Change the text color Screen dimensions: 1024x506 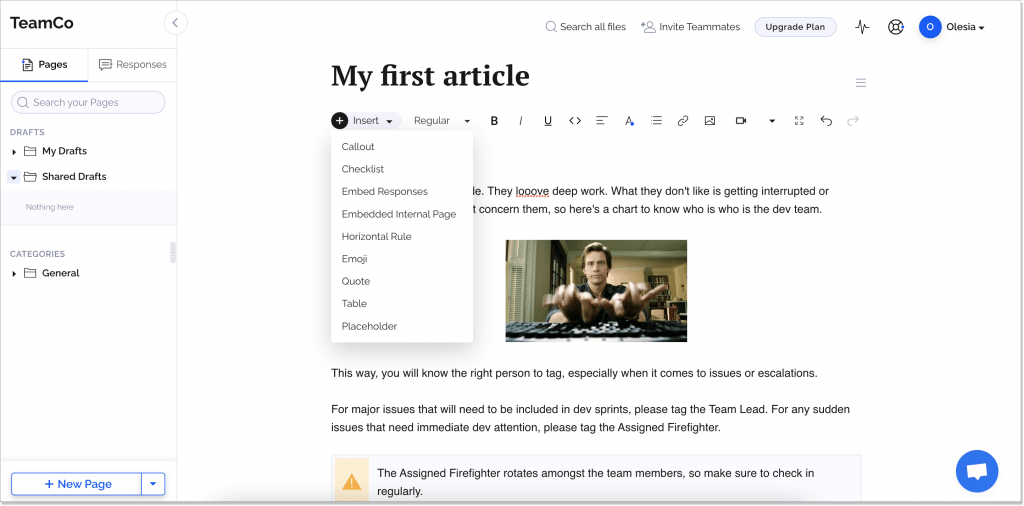tap(629, 121)
